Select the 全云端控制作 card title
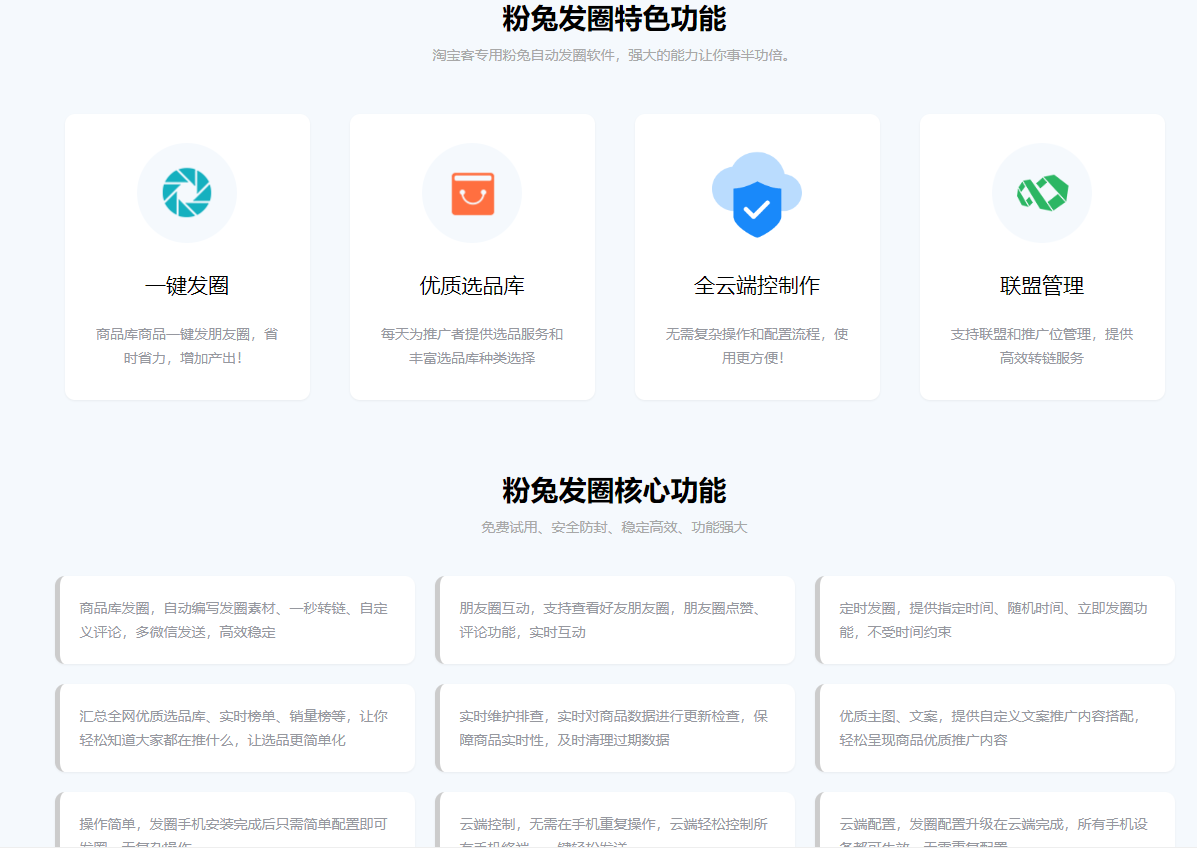This screenshot has height=850, width=1197. [757, 286]
